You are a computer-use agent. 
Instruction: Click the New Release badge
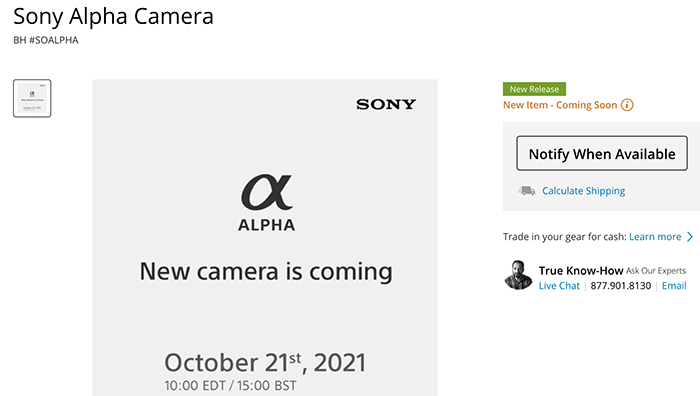pos(534,89)
